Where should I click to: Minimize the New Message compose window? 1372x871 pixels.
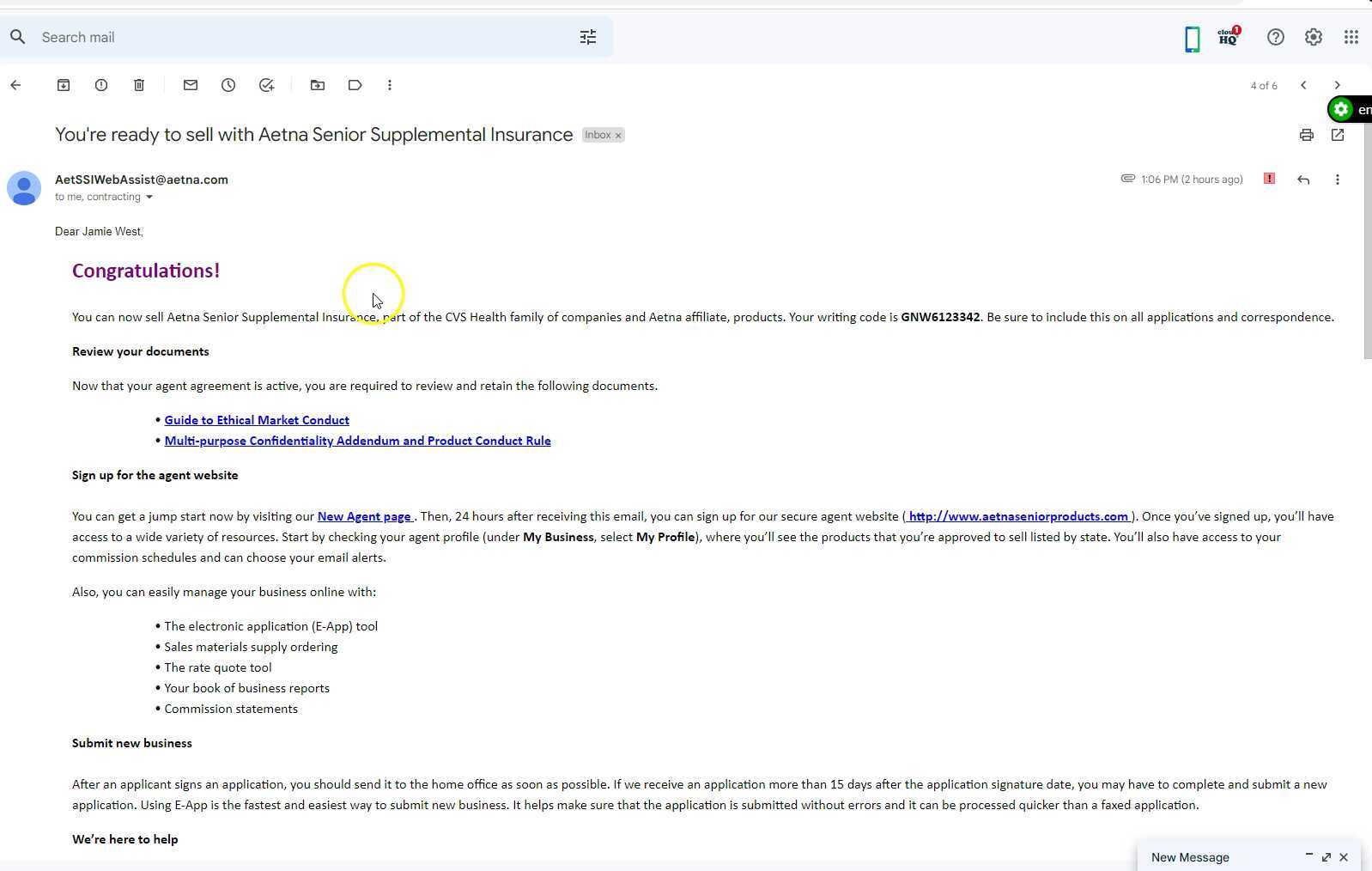tap(1309, 856)
